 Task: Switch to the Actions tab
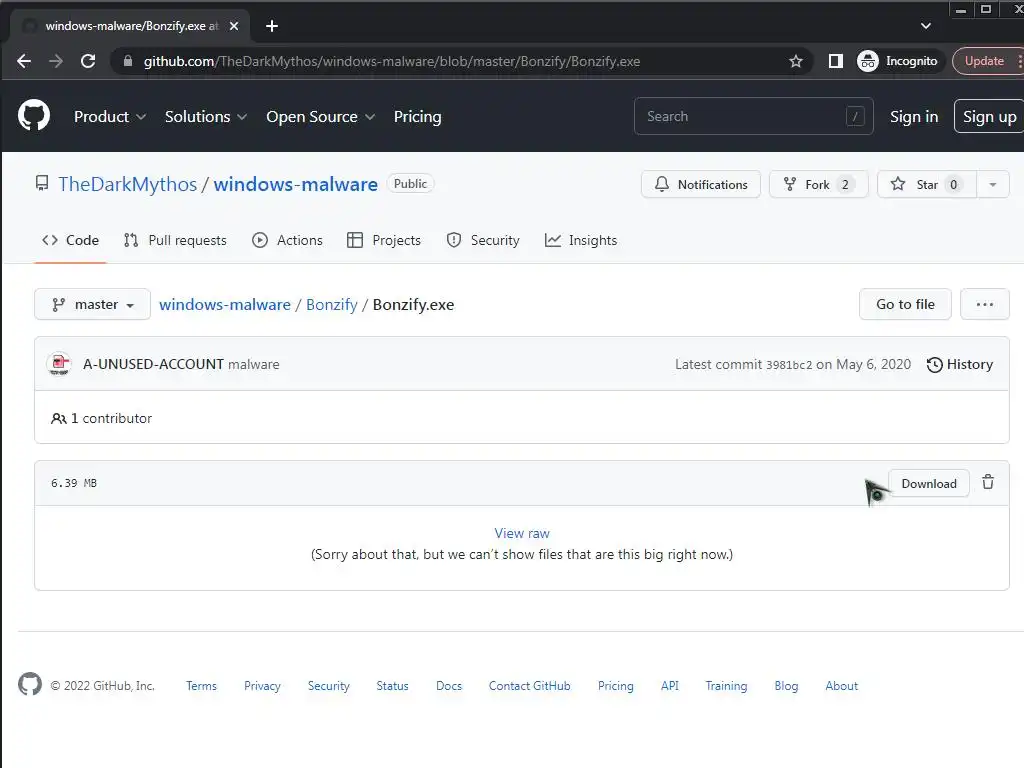click(x=287, y=240)
